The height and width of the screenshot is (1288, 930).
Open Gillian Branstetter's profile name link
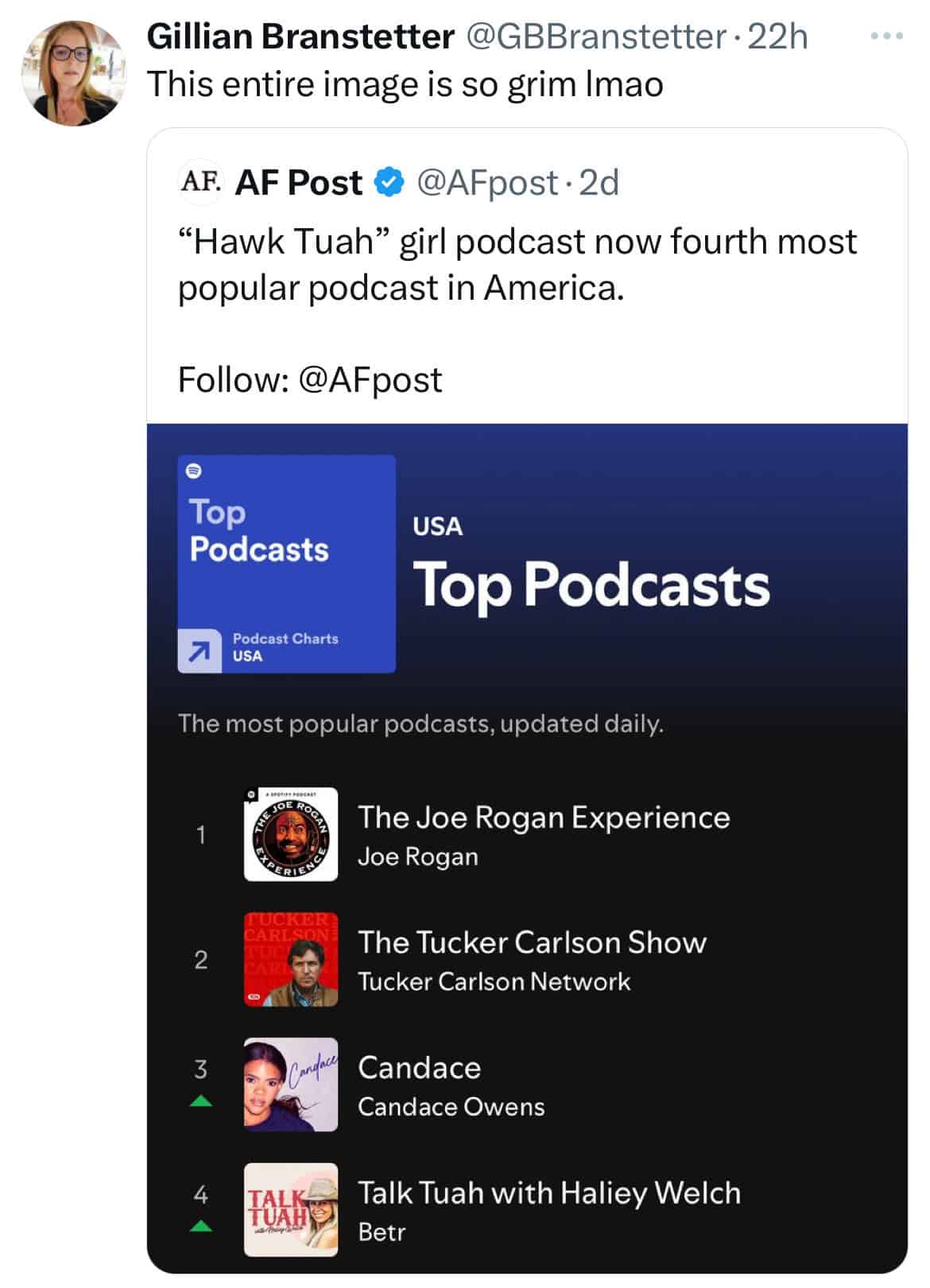pyautogui.click(x=300, y=37)
